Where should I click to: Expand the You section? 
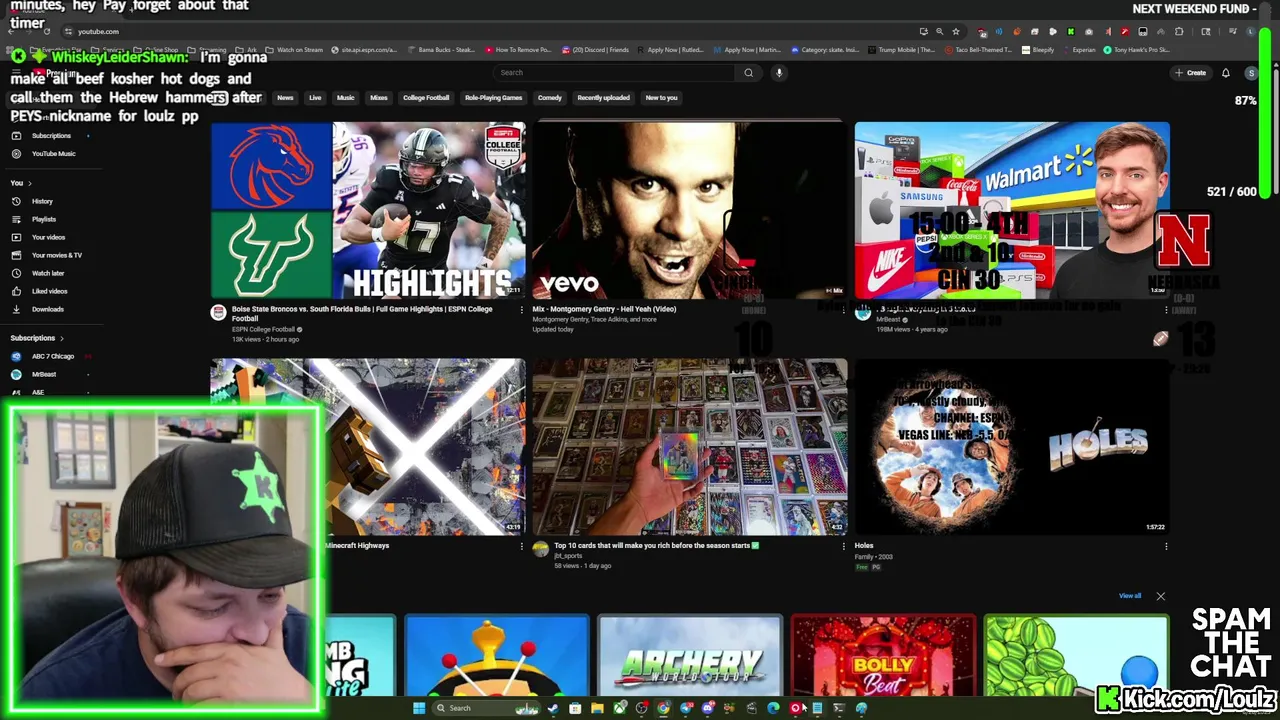coord(21,183)
